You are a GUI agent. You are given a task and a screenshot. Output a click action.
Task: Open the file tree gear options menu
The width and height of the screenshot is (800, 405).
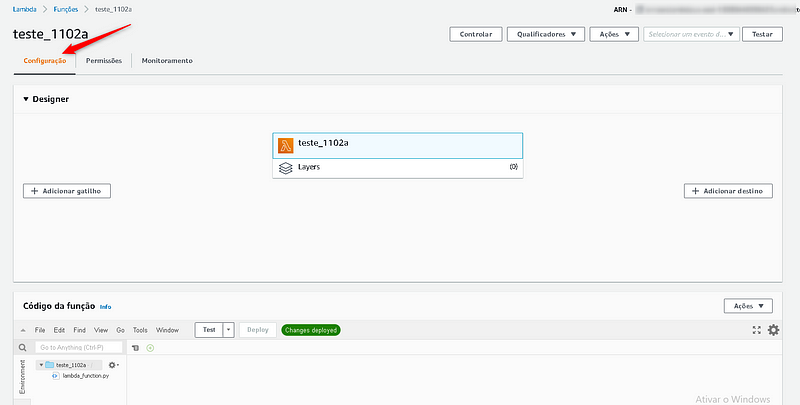pyautogui.click(x=113, y=365)
